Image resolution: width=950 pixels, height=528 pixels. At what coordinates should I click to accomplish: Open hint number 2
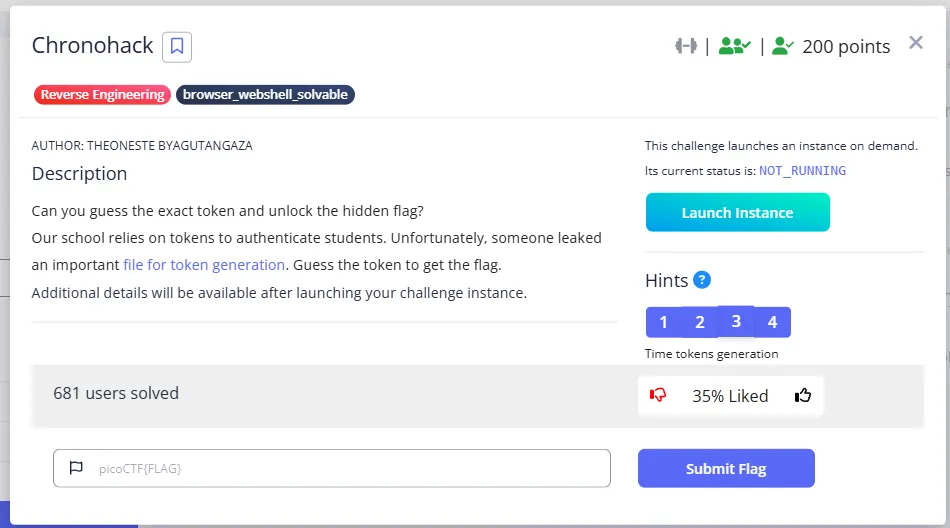click(x=700, y=322)
